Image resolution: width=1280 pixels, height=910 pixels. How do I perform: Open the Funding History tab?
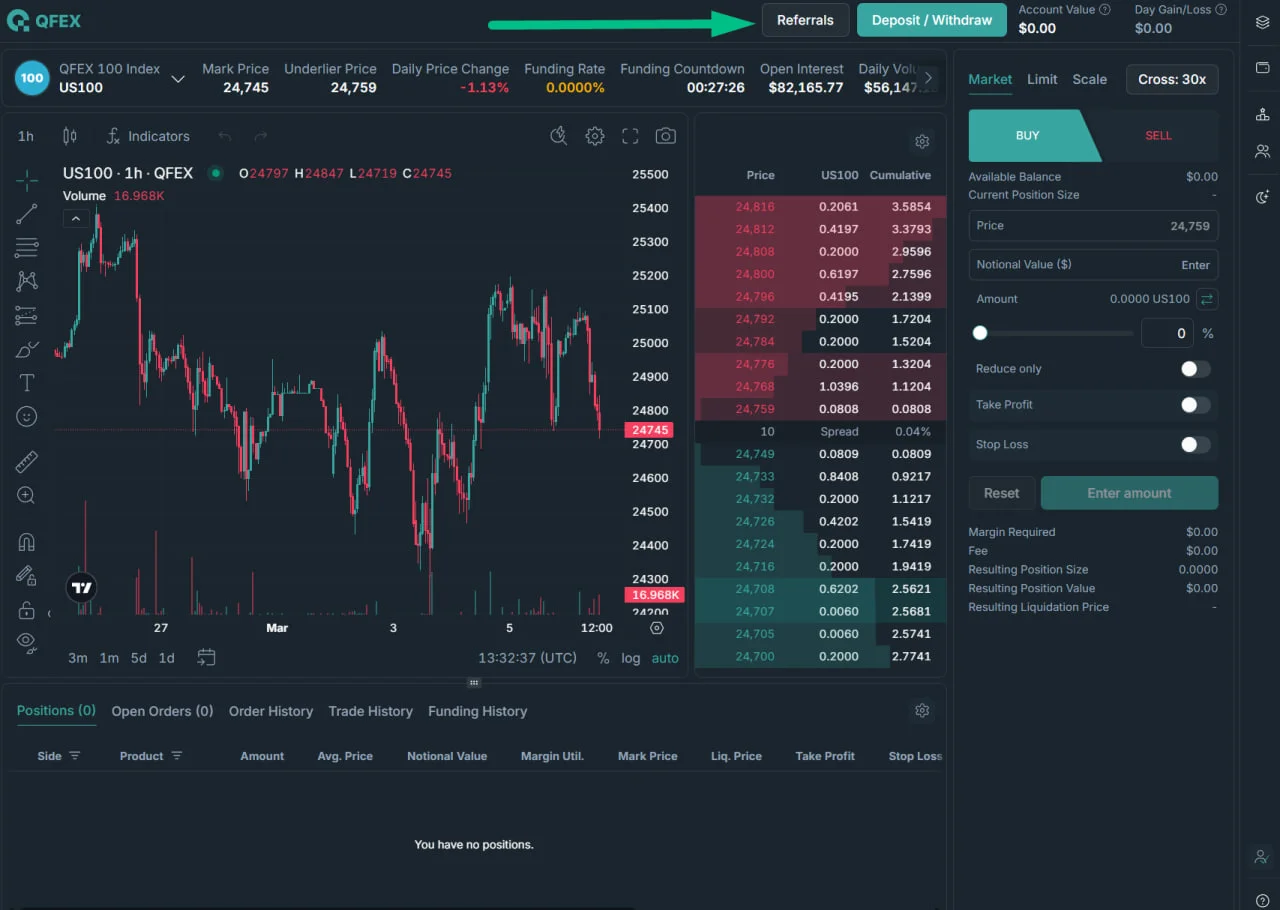pyautogui.click(x=477, y=711)
